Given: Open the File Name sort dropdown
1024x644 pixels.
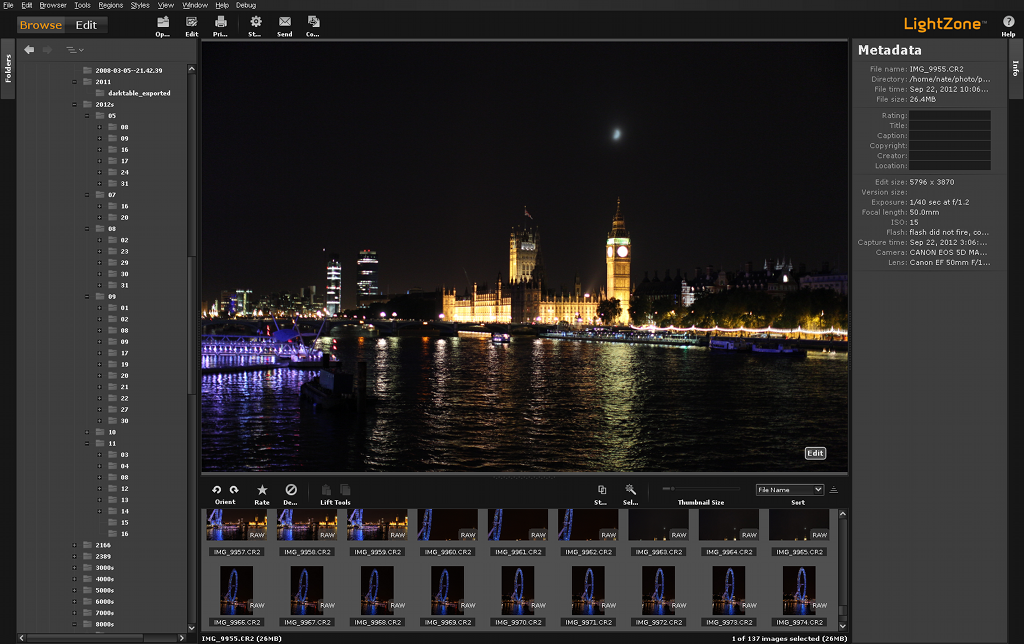Looking at the screenshot, I should 789,490.
